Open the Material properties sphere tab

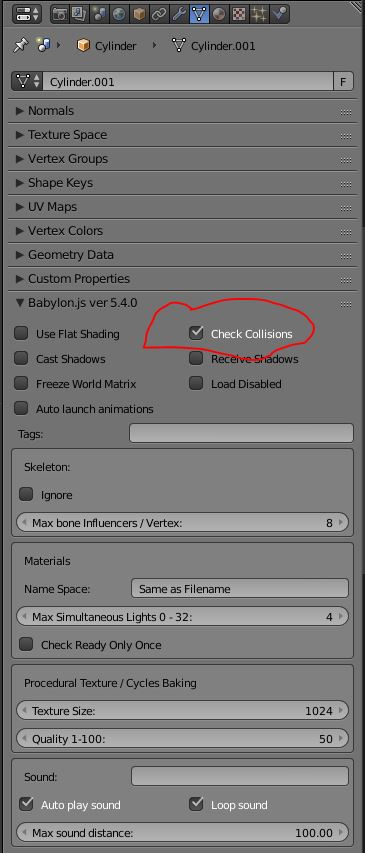pos(219,14)
